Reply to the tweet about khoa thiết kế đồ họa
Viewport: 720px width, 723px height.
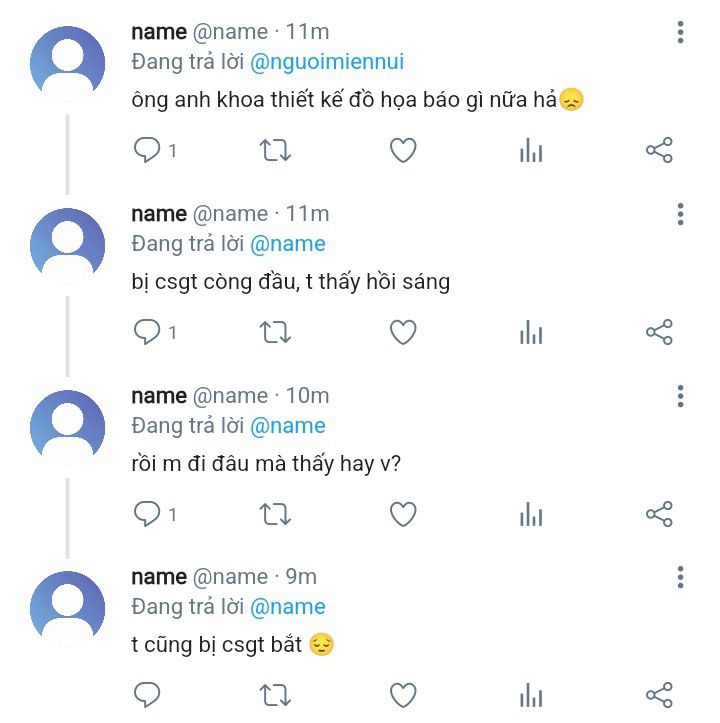coord(148,150)
